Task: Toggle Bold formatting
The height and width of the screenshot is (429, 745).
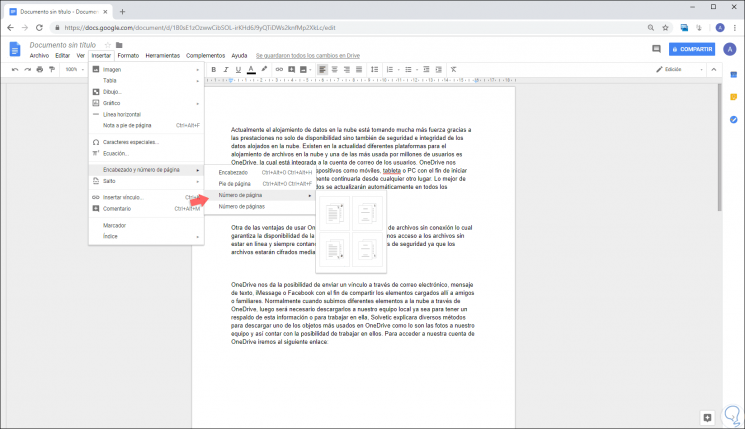Action: pyautogui.click(x=214, y=69)
